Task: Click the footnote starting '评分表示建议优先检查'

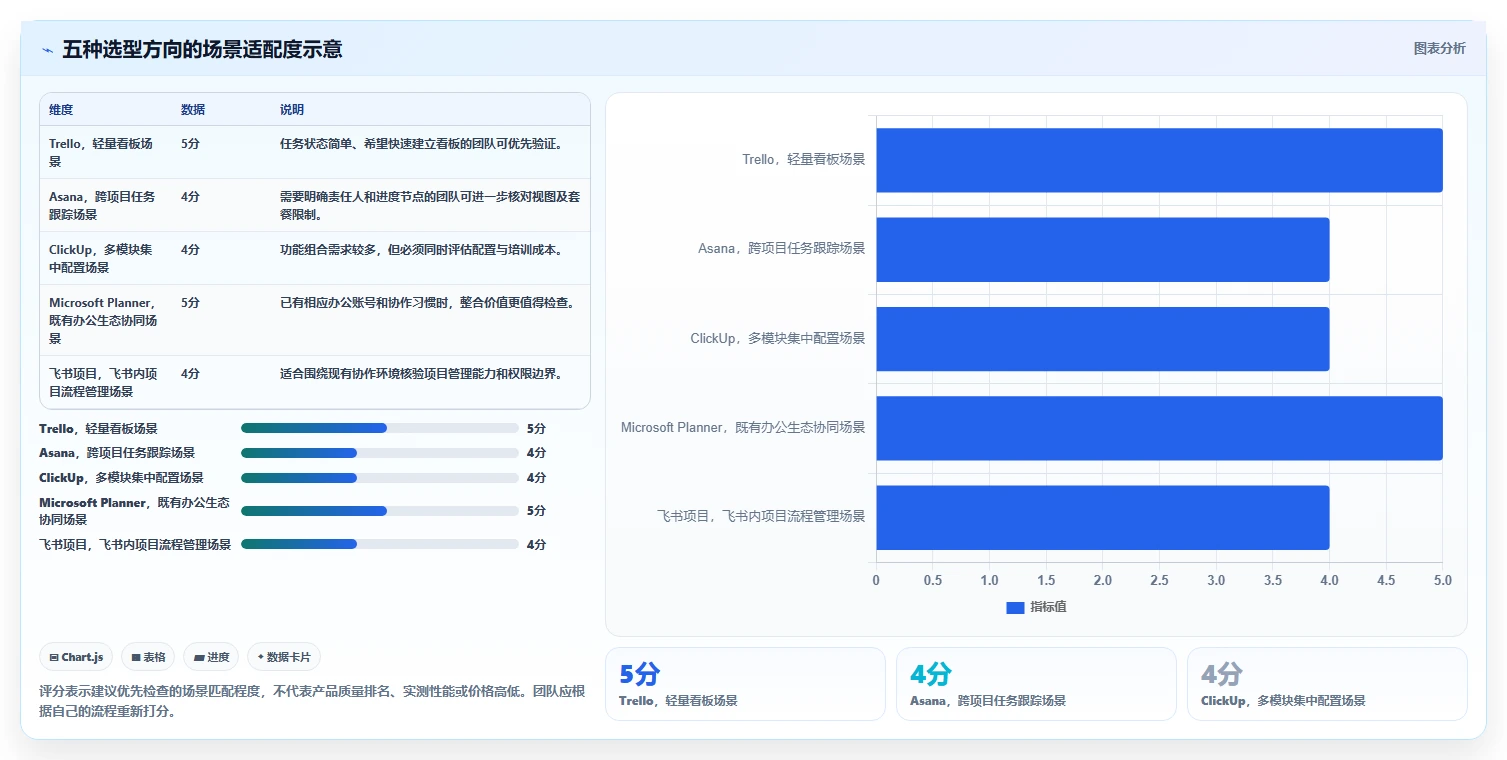Action: (x=311, y=702)
